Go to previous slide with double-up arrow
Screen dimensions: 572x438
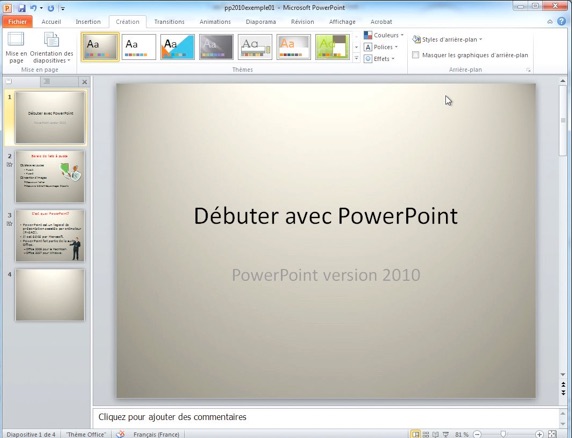tap(564, 385)
